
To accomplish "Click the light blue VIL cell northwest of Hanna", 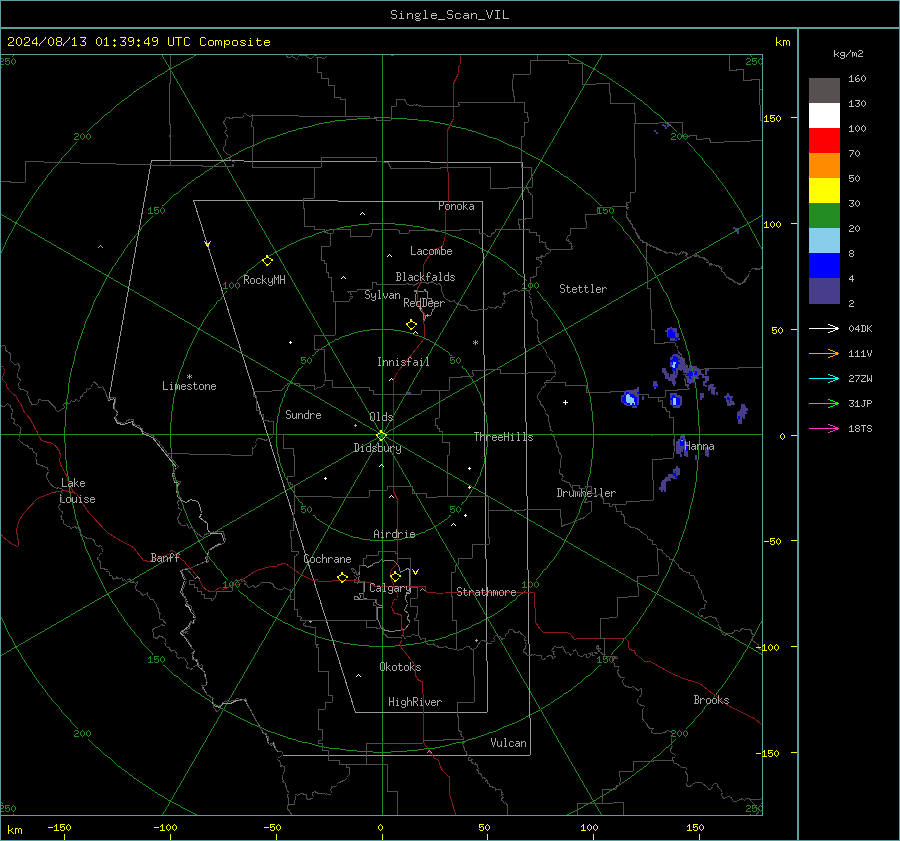I will (630, 398).
